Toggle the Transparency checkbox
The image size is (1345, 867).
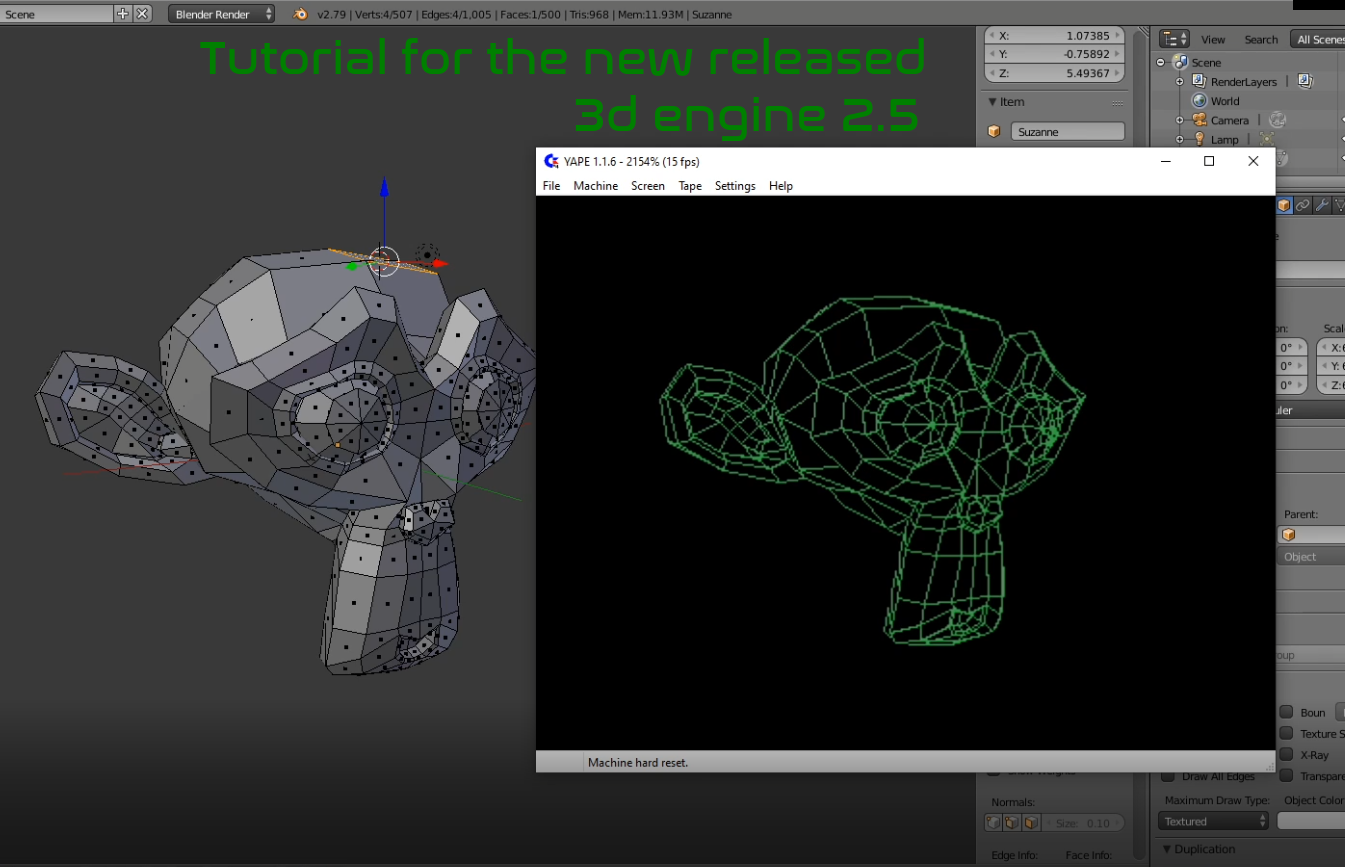point(1286,776)
